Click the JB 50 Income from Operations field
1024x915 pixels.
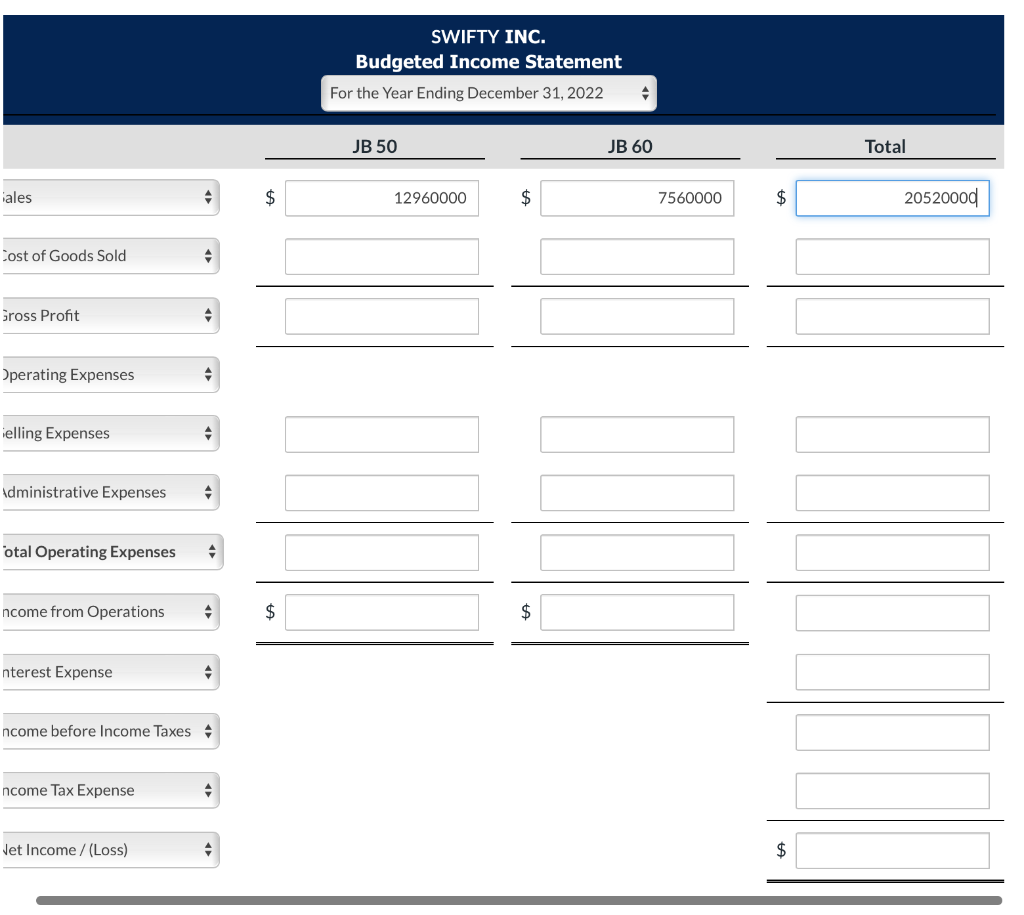click(x=382, y=613)
